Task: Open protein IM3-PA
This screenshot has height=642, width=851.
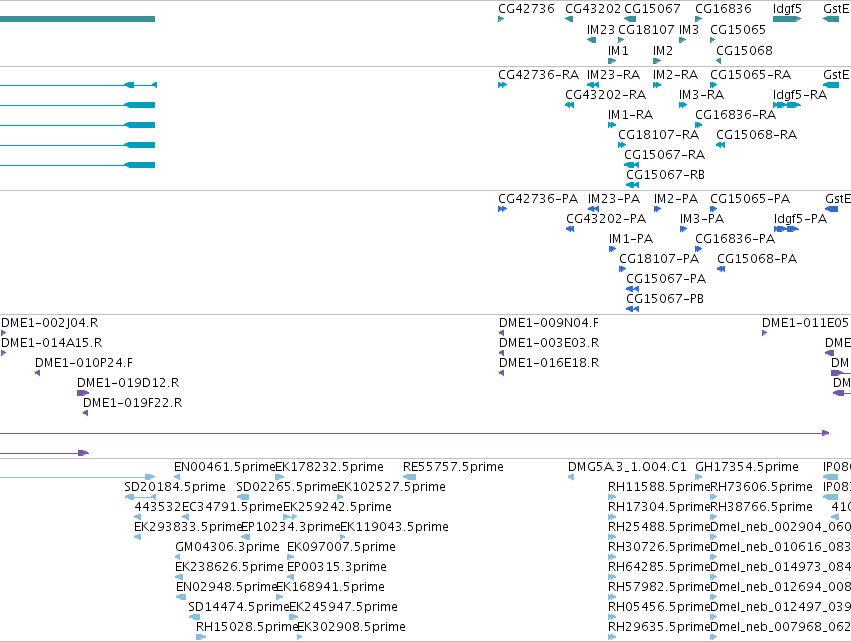Action: coord(702,219)
